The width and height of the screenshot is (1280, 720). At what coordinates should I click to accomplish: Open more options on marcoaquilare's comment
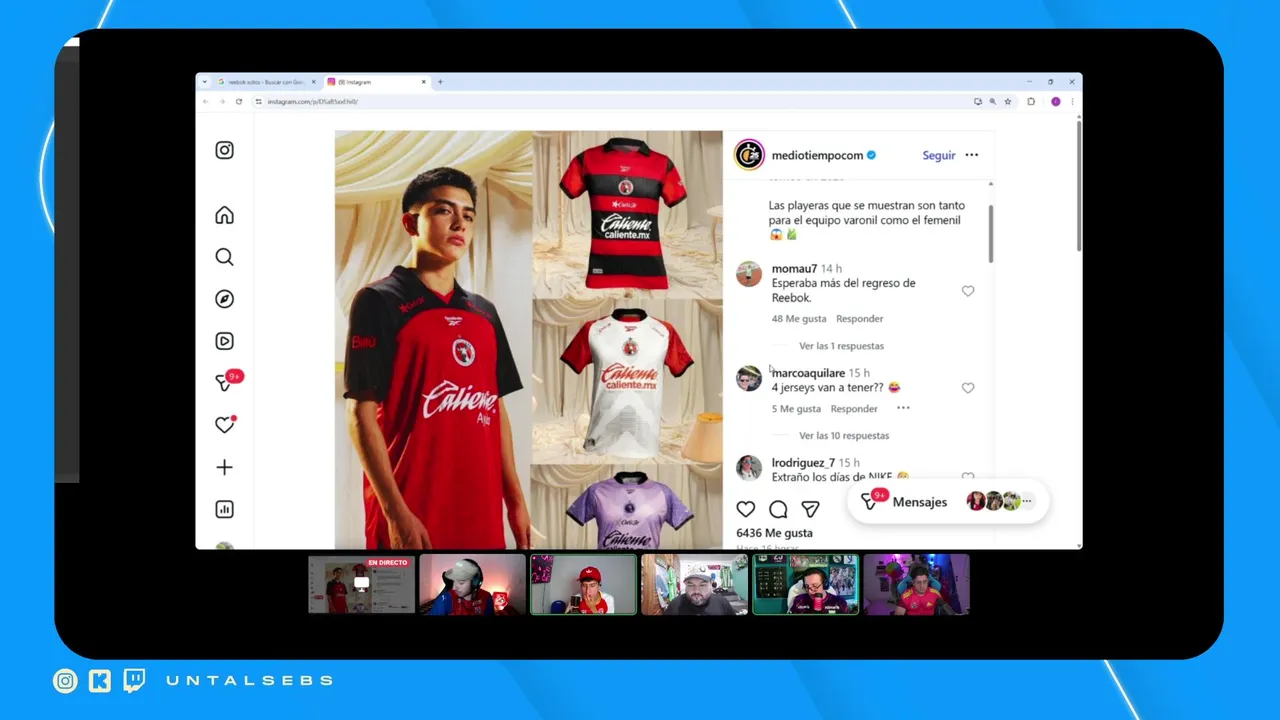tap(903, 408)
